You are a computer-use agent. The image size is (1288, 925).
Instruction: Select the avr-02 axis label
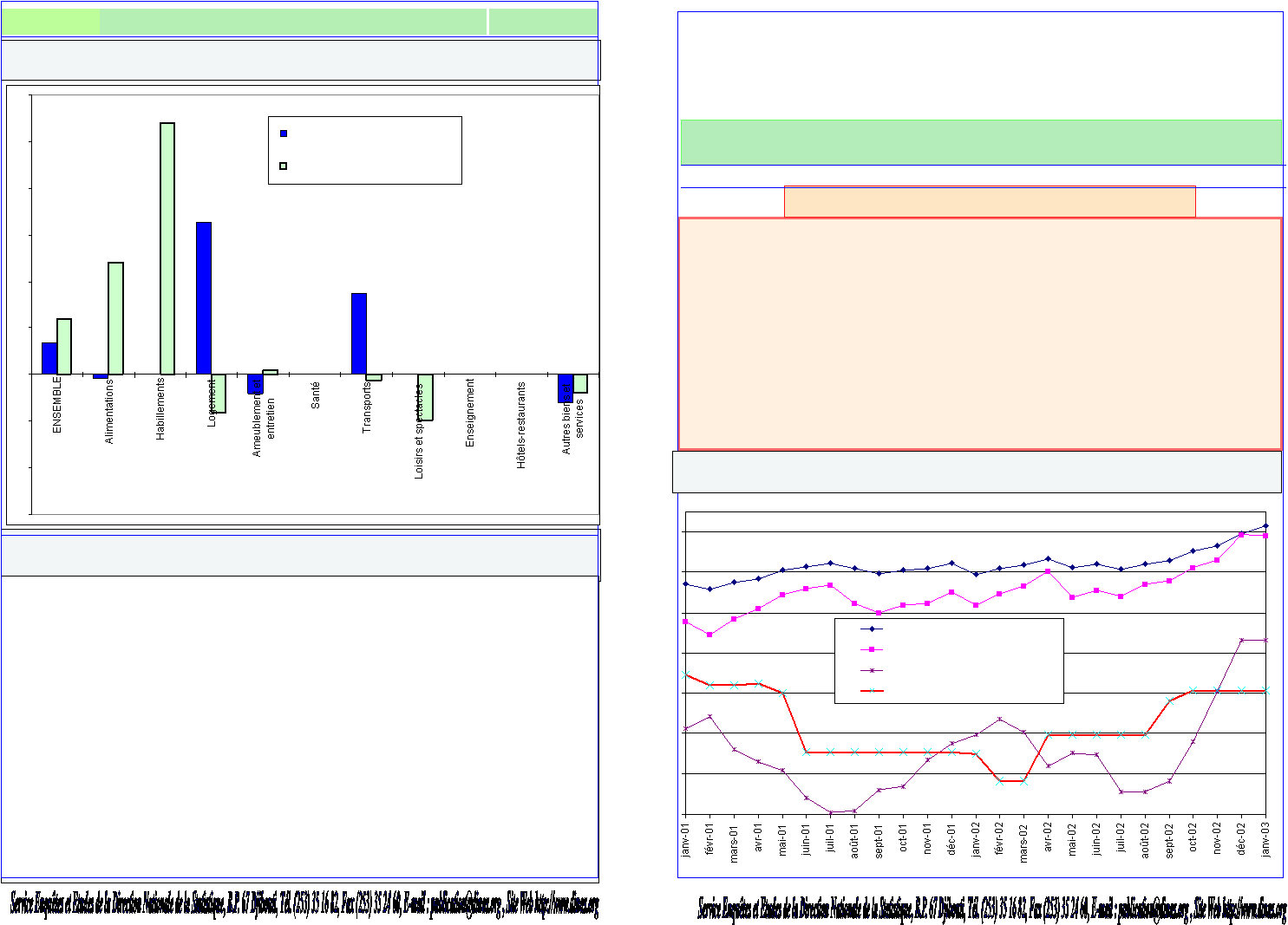click(1049, 837)
